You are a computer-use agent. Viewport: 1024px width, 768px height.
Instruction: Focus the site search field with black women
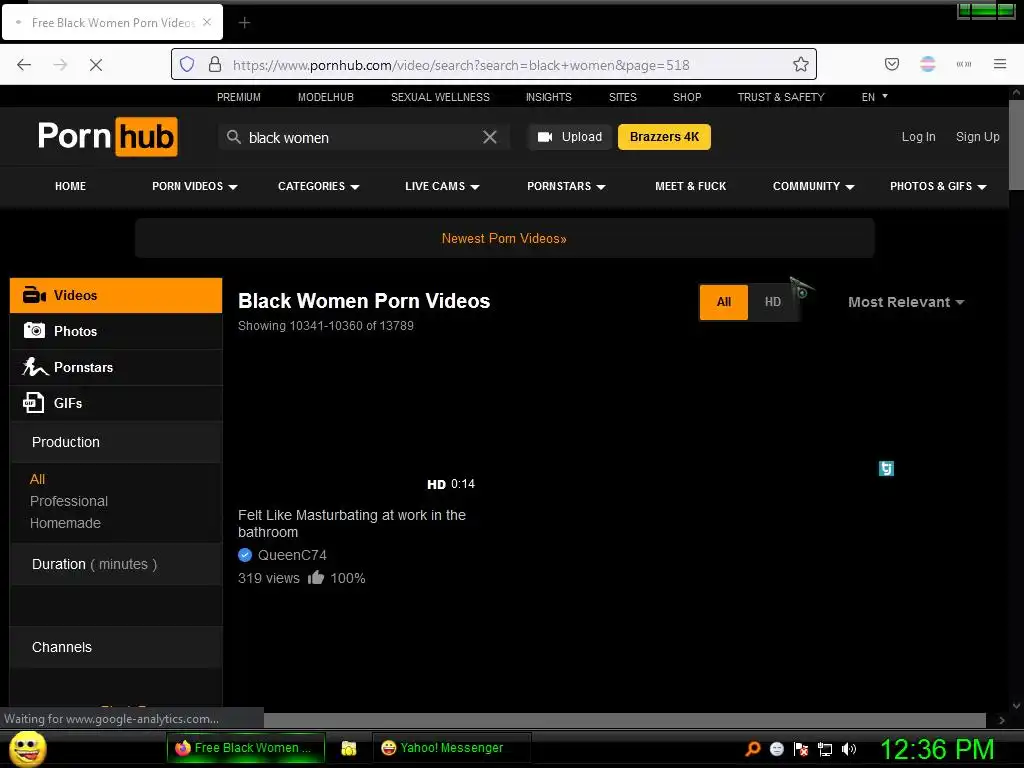click(362, 137)
